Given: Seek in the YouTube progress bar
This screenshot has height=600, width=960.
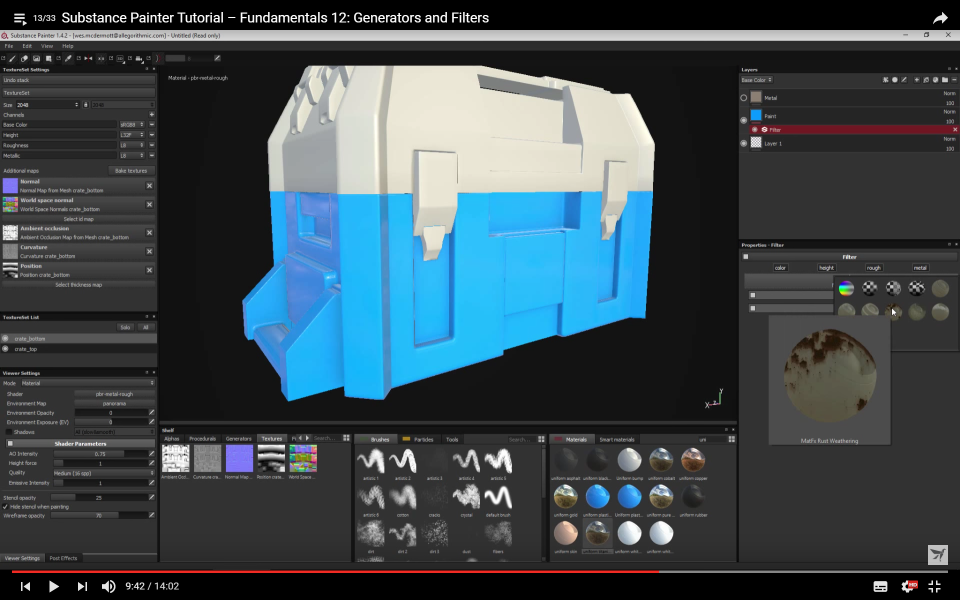Looking at the screenshot, I should (480, 572).
